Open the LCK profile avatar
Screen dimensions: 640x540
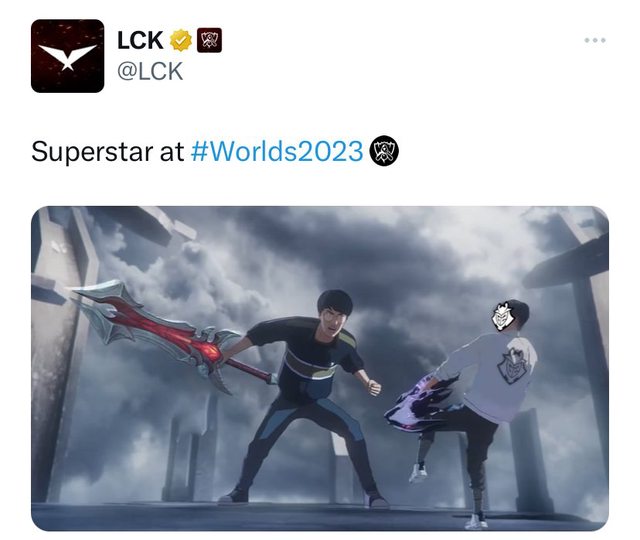pyautogui.click(x=67, y=56)
